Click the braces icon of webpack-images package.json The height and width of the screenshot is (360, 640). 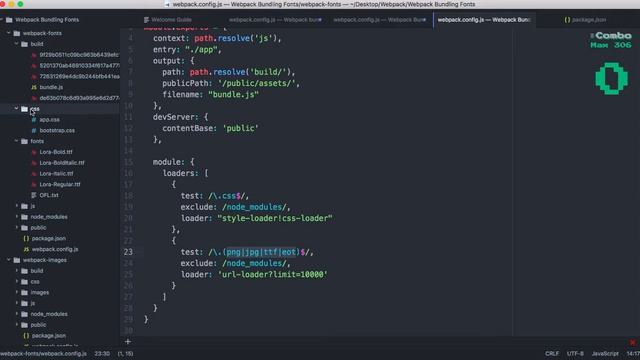click(26, 336)
